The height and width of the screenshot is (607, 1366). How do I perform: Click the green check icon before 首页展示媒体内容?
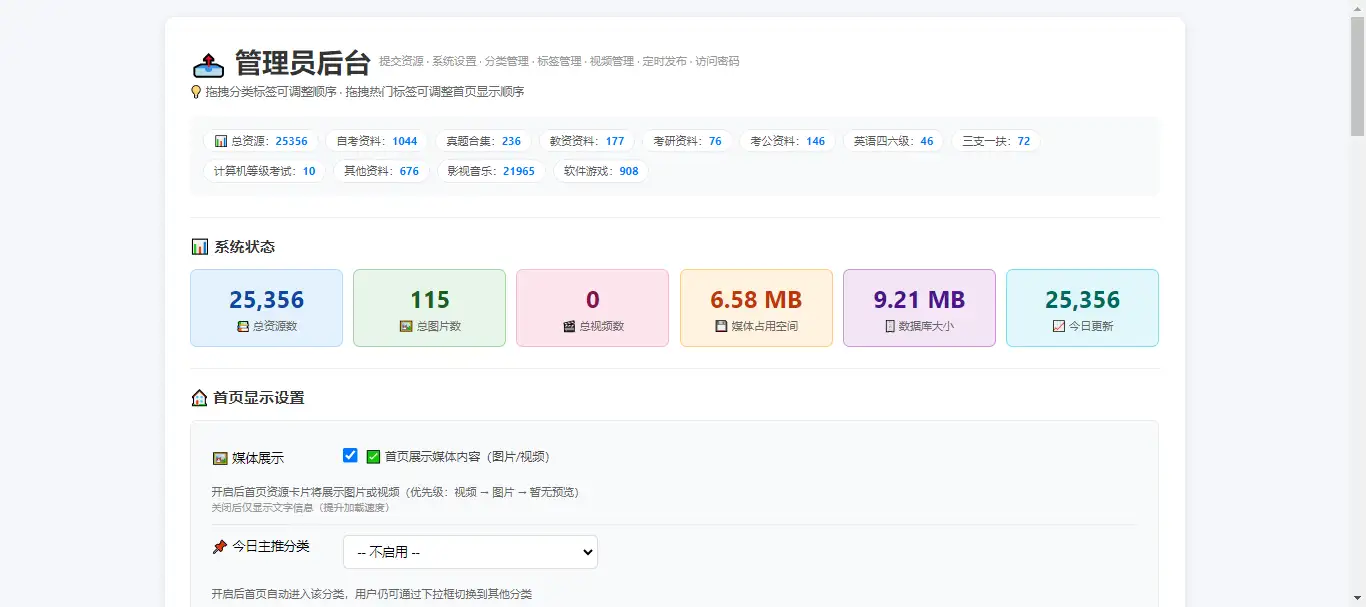pos(373,457)
